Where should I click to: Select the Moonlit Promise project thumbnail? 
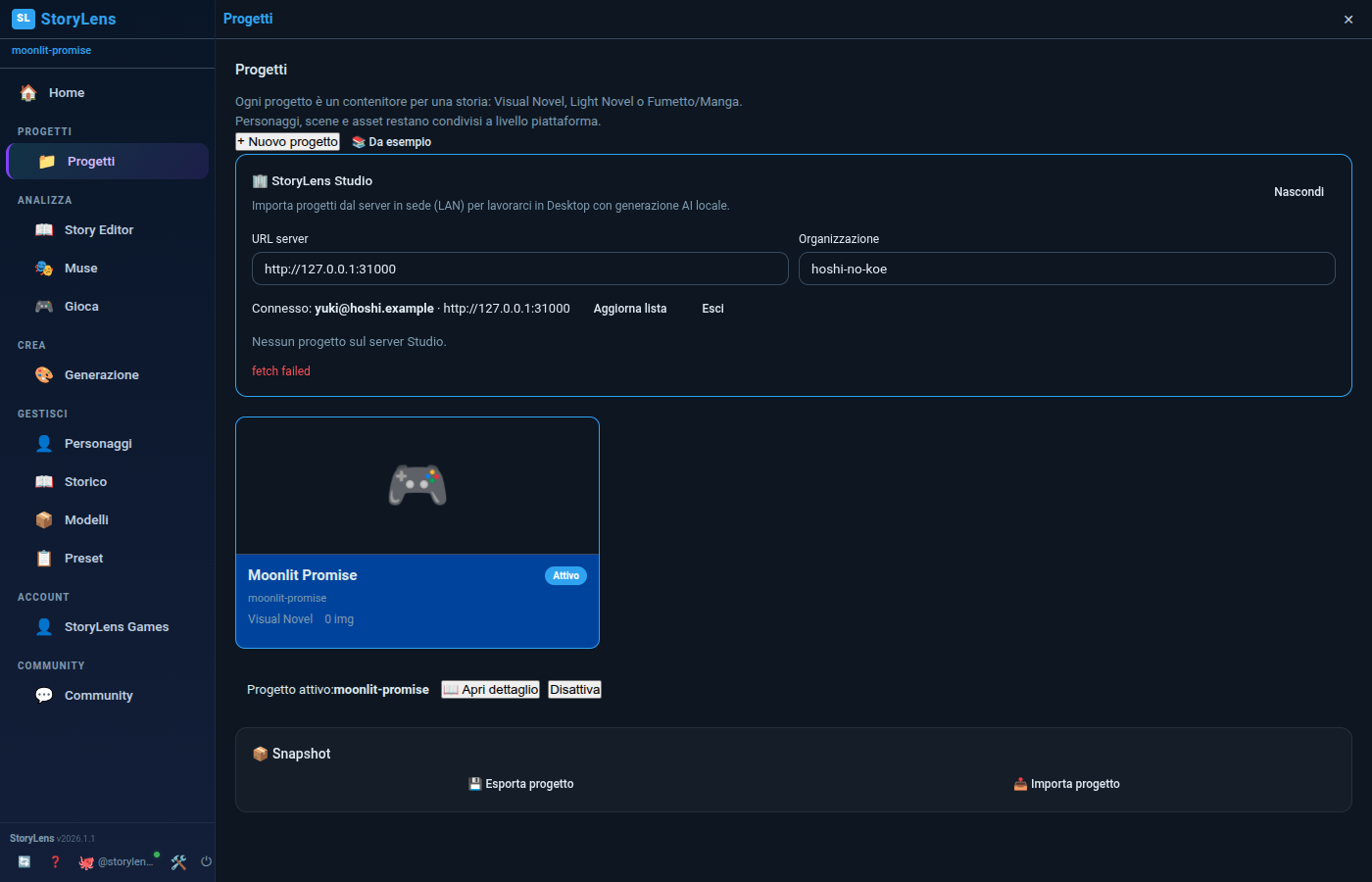coord(417,486)
